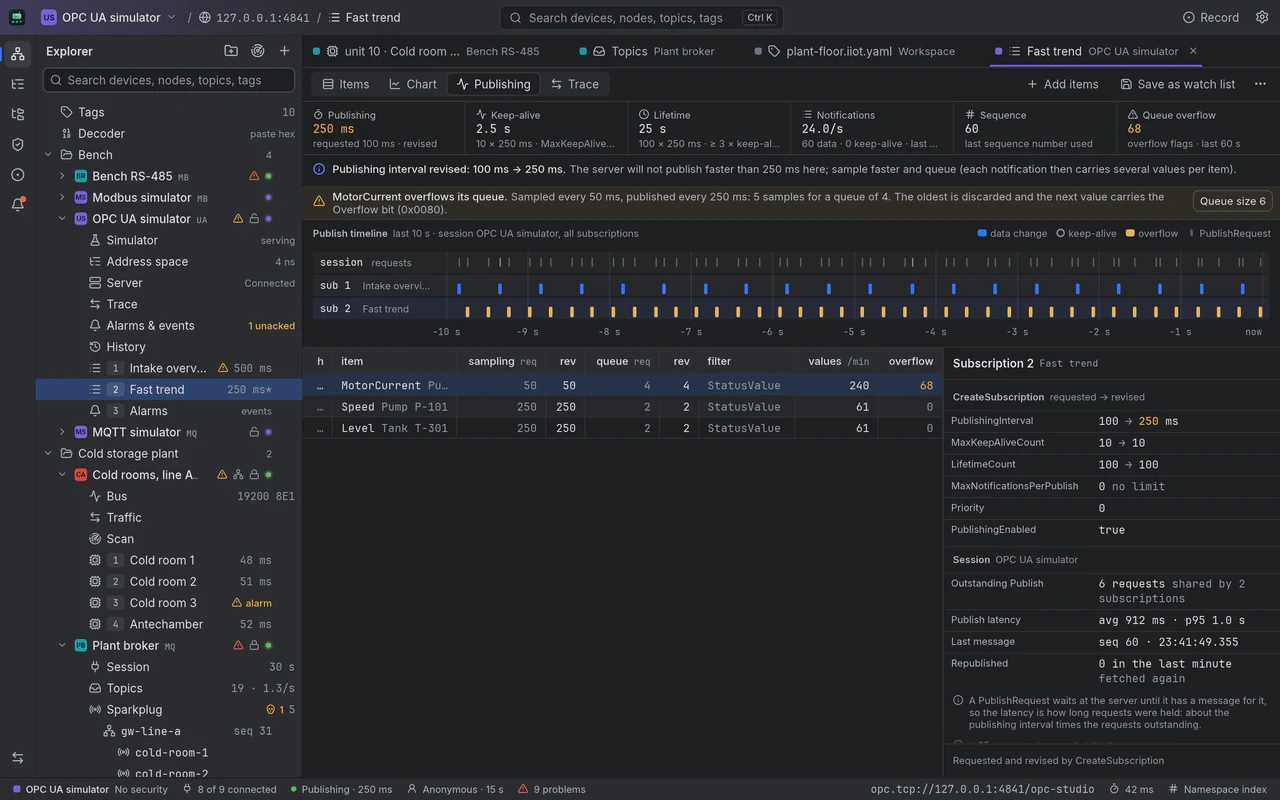Close the Fast trend tab
The image size is (1280, 800).
point(1193,51)
